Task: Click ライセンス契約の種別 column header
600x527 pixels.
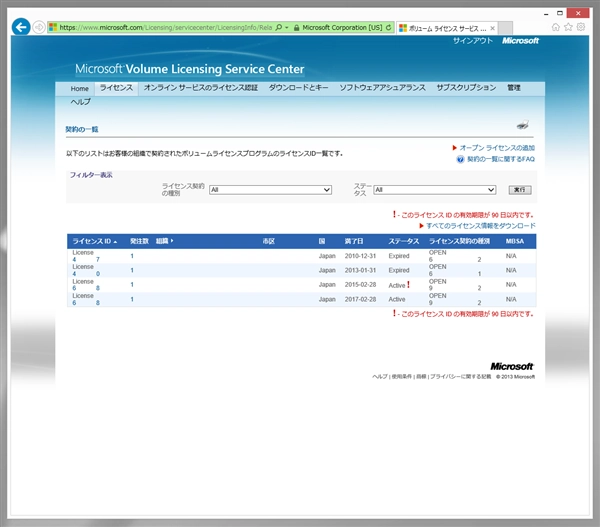Action: (x=459, y=241)
